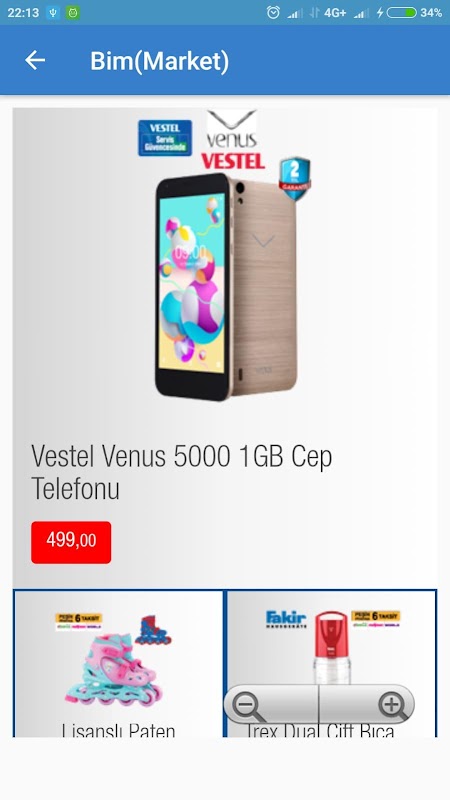Image resolution: width=450 pixels, height=800 pixels.
Task: Tap the back arrow icon
Action: coord(35,61)
